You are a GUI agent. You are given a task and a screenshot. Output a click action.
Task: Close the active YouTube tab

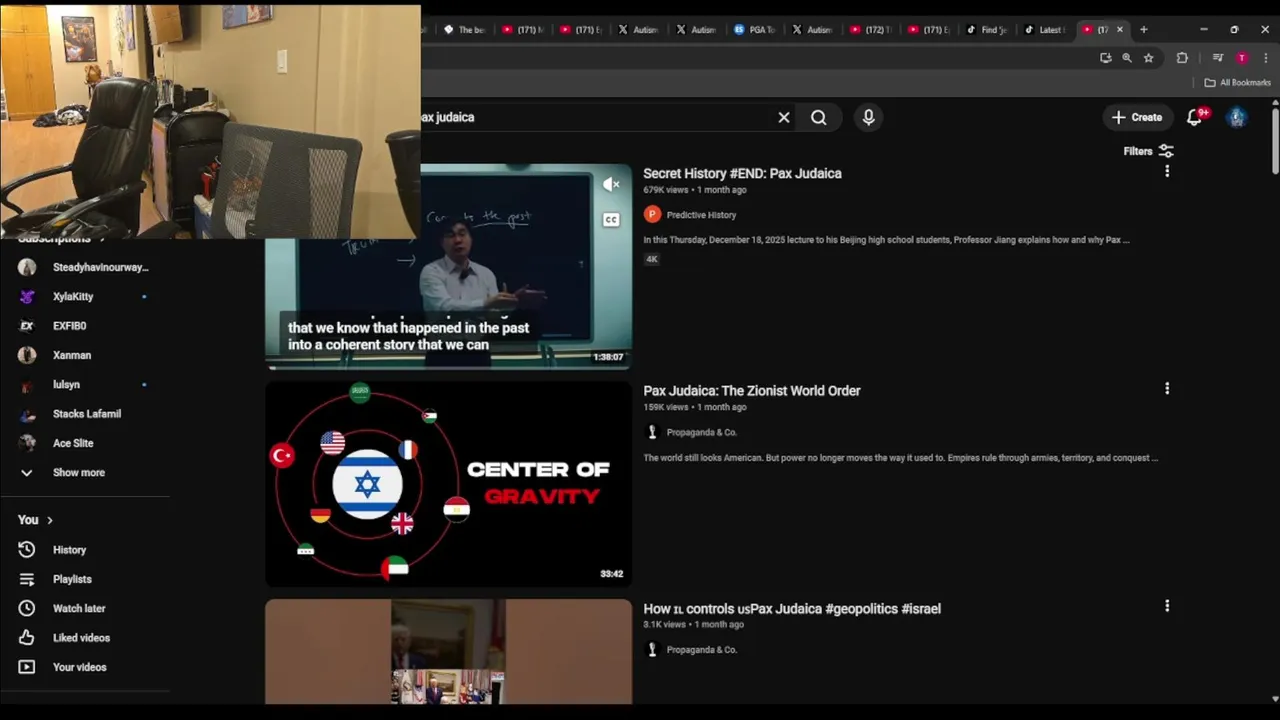1120,30
